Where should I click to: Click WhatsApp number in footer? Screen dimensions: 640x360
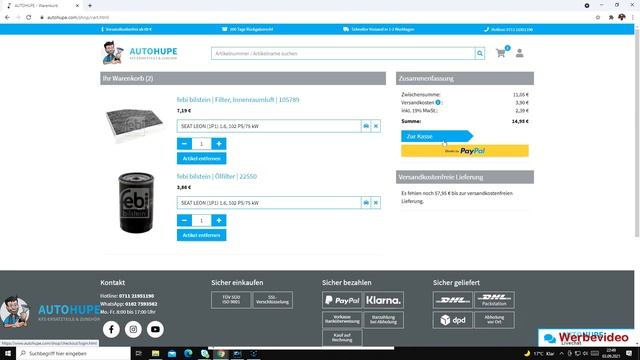tap(141, 304)
